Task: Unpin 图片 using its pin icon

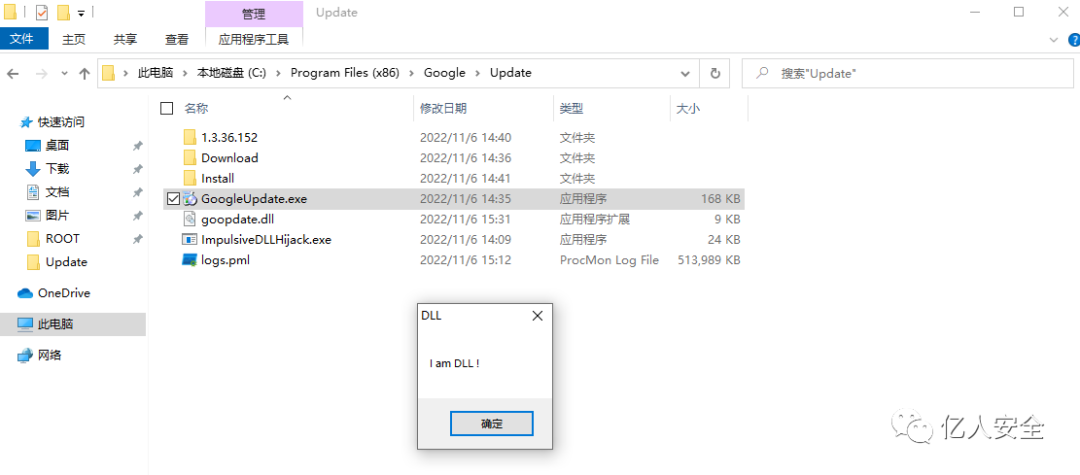Action: pos(138,216)
